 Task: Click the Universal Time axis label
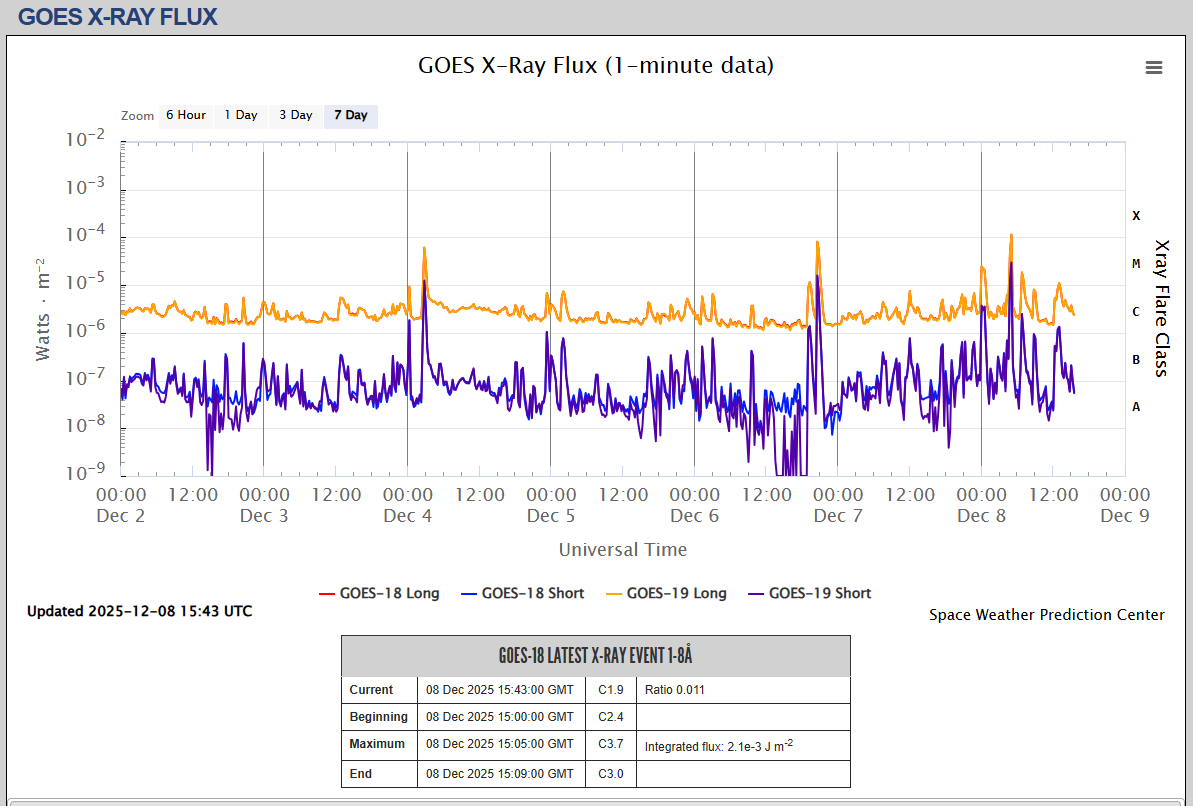tap(622, 550)
